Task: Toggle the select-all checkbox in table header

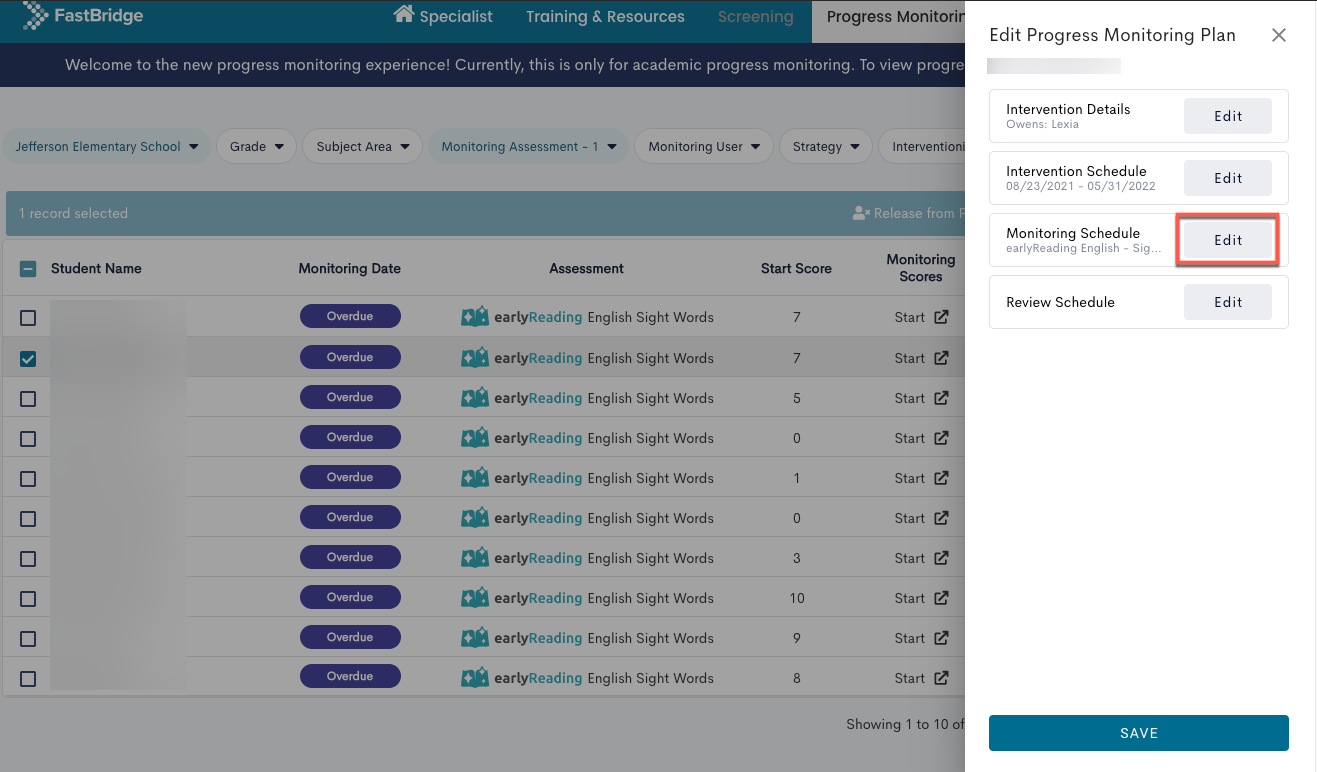Action: pyautogui.click(x=28, y=269)
